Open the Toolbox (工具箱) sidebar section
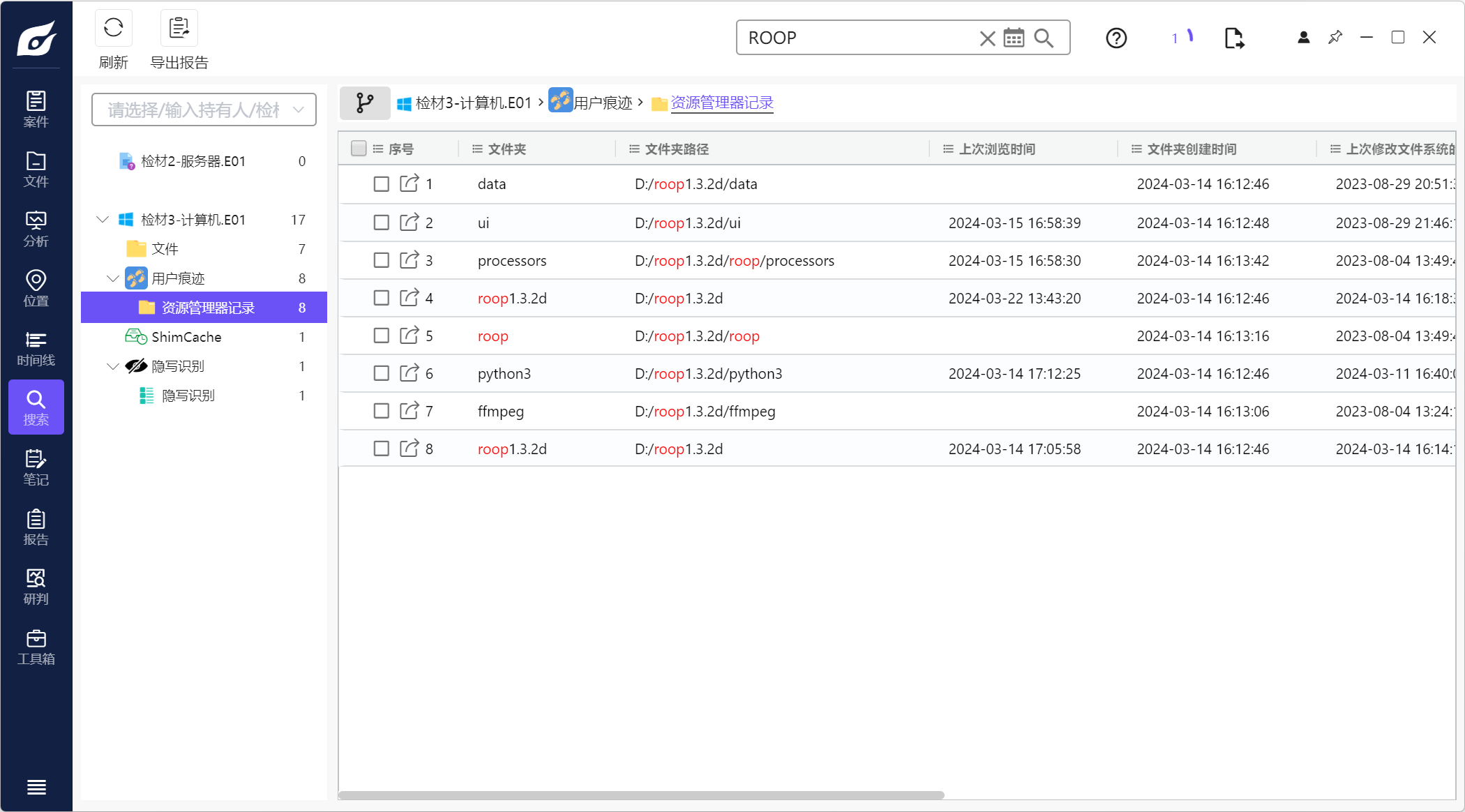Viewport: 1465px width, 812px height. click(x=36, y=647)
